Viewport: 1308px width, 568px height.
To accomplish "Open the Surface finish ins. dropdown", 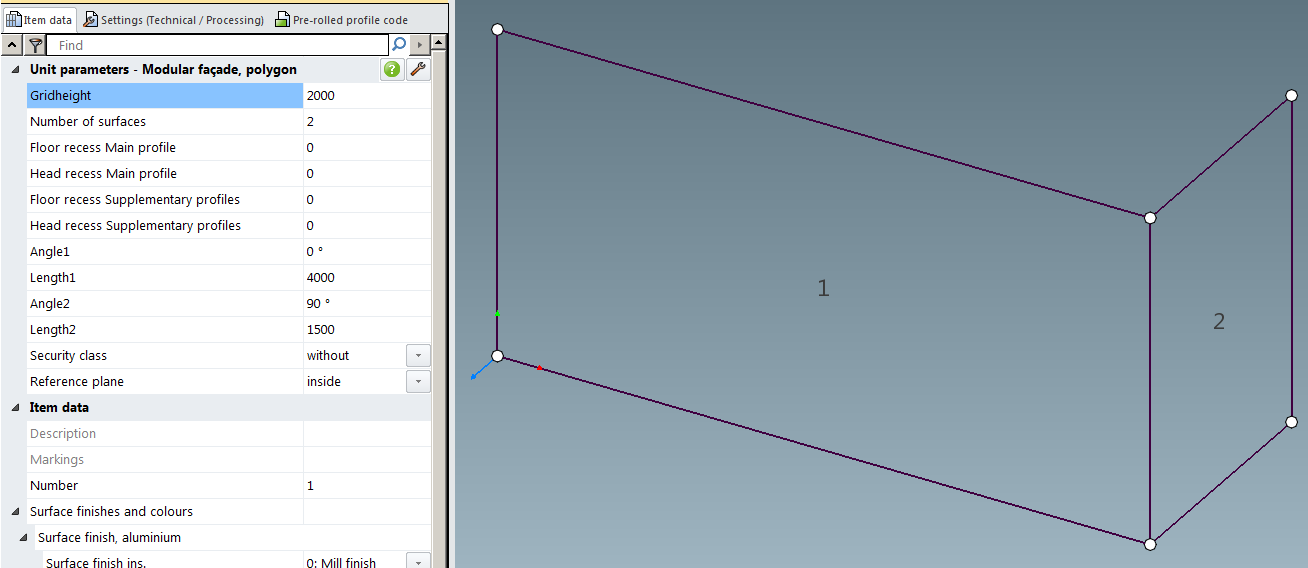I will (x=418, y=561).
